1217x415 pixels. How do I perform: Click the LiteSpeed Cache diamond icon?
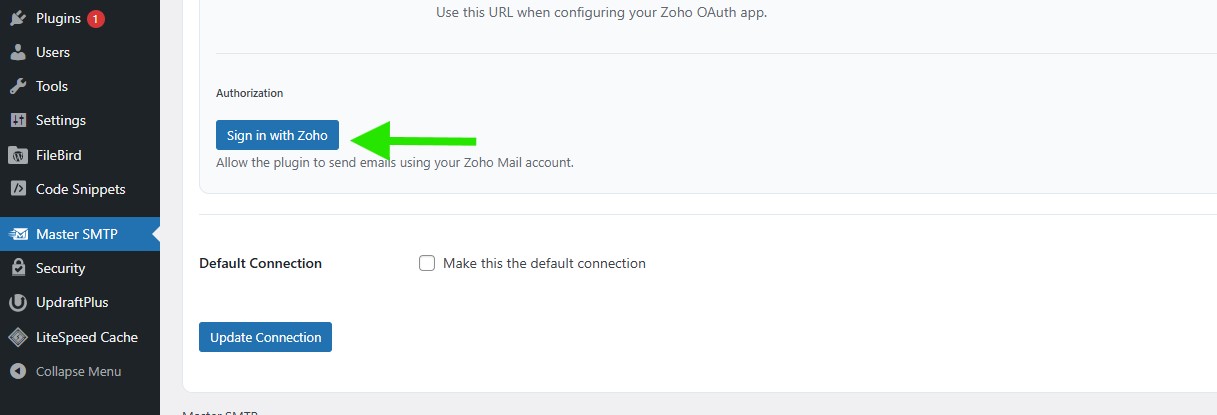[x=18, y=337]
